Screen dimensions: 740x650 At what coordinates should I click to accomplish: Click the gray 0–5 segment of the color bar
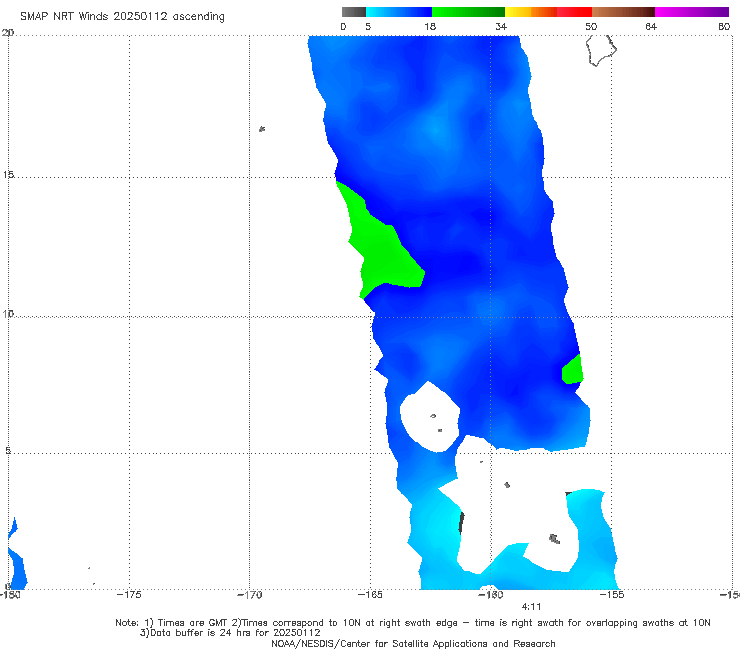point(354,12)
